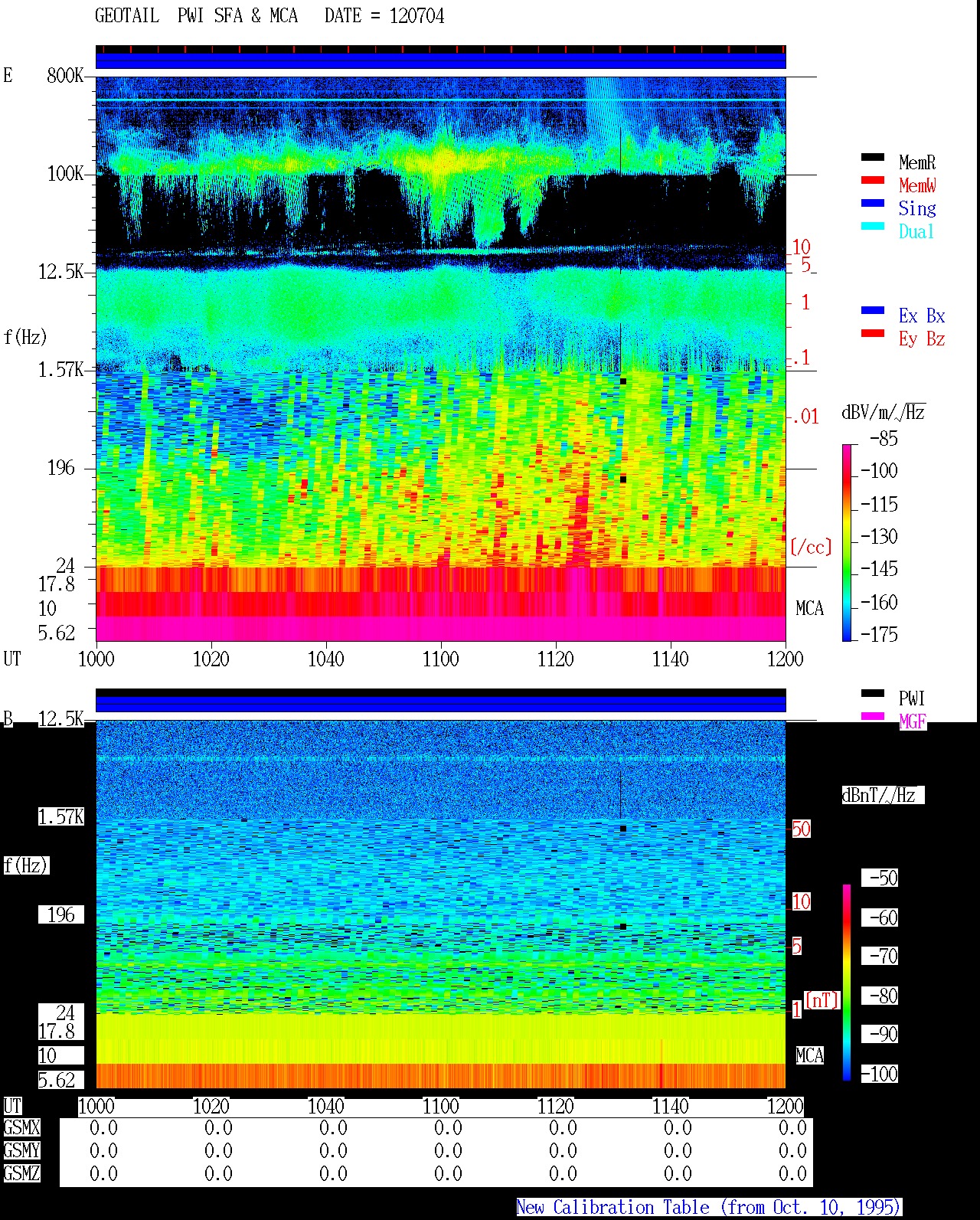Screen dimensions: 980x1220
Task: Click the '-130' color scale value
Action: point(879,536)
